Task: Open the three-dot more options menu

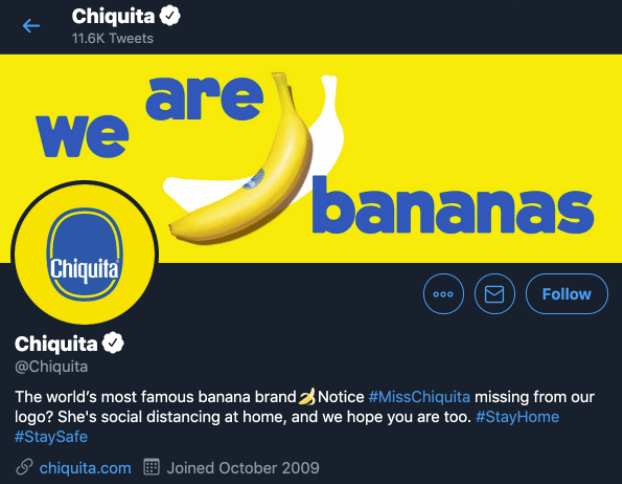Action: tap(443, 294)
